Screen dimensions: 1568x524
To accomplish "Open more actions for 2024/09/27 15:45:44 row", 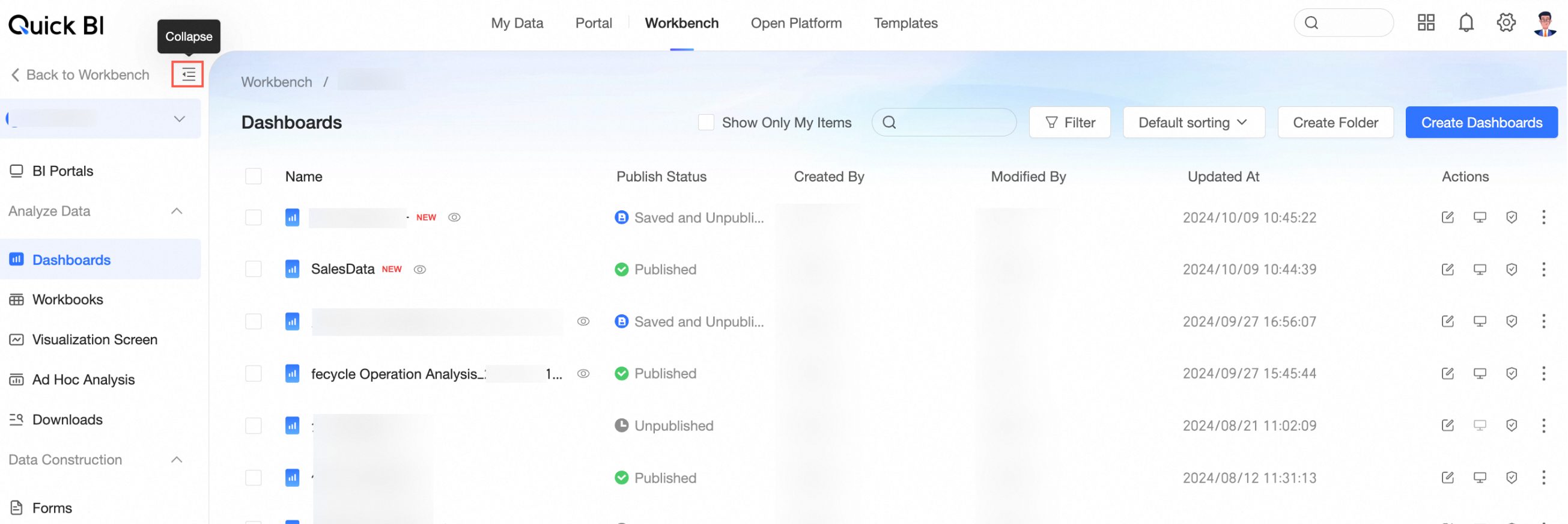I will pos(1543,374).
